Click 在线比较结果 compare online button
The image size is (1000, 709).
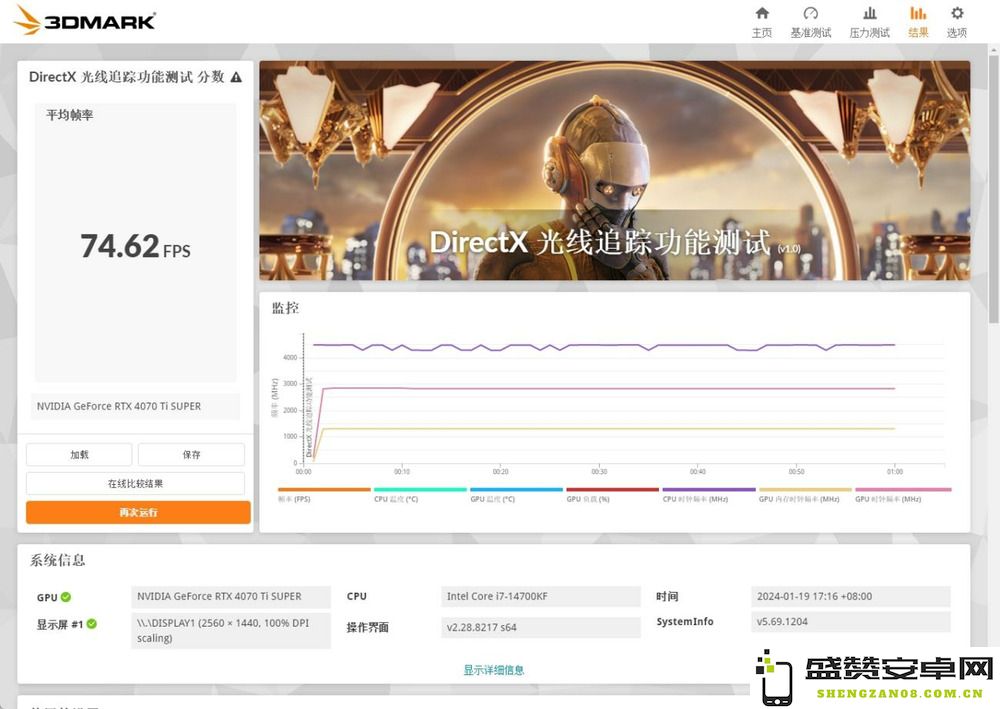click(x=135, y=483)
